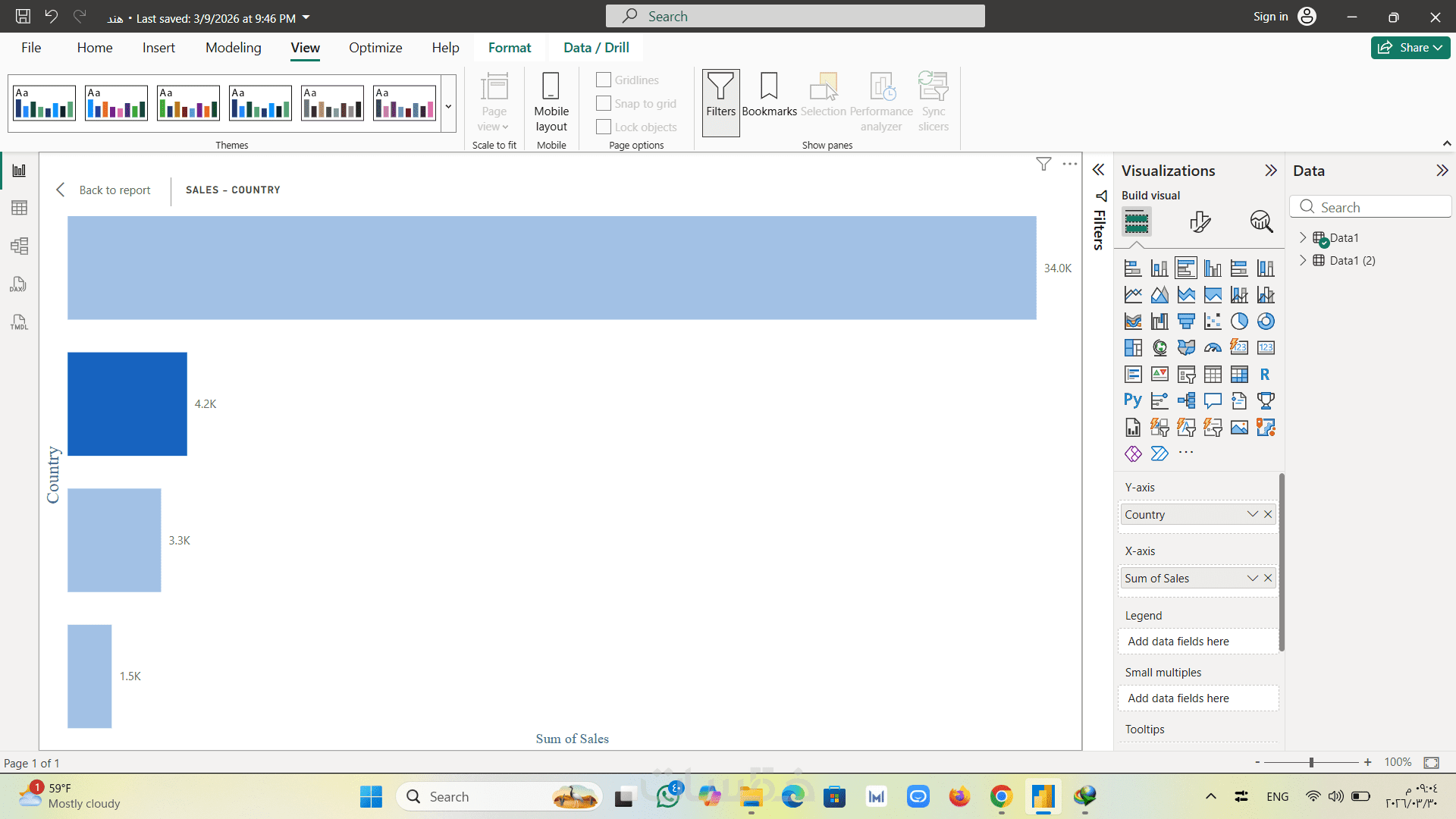The width and height of the screenshot is (1456, 819).
Task: Click the visual's filter funnel icon
Action: click(1043, 164)
